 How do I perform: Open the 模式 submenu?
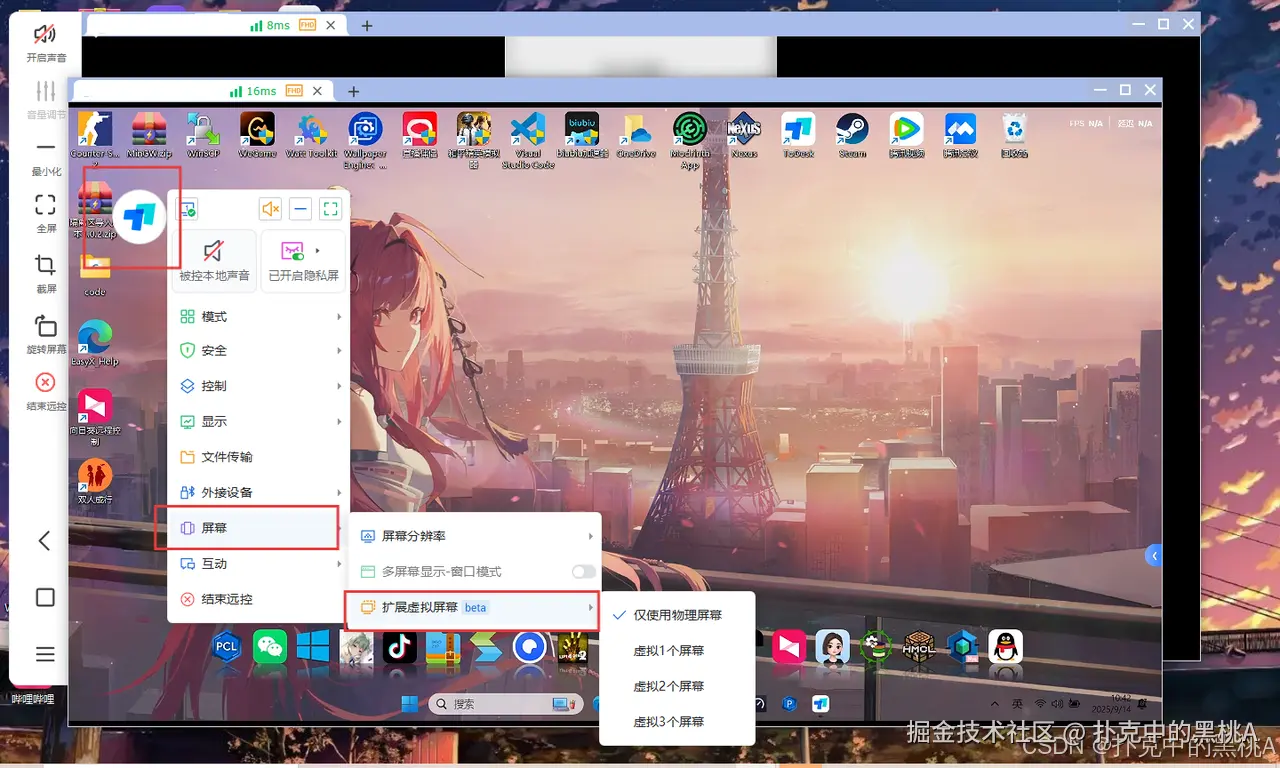point(259,316)
